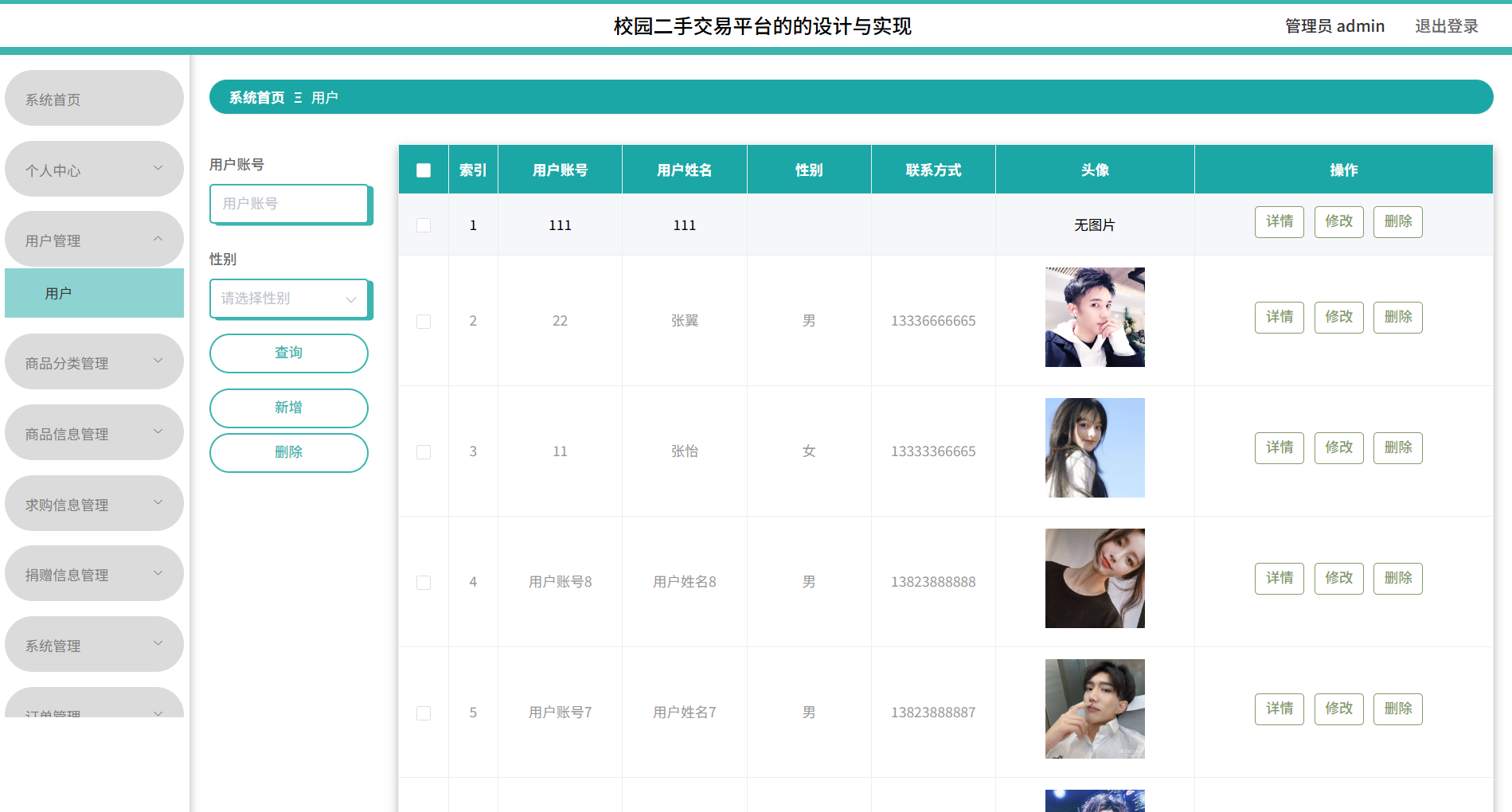Click the page title 校园二手交易平台的的设计与实现
The image size is (1512, 812).
(x=762, y=26)
